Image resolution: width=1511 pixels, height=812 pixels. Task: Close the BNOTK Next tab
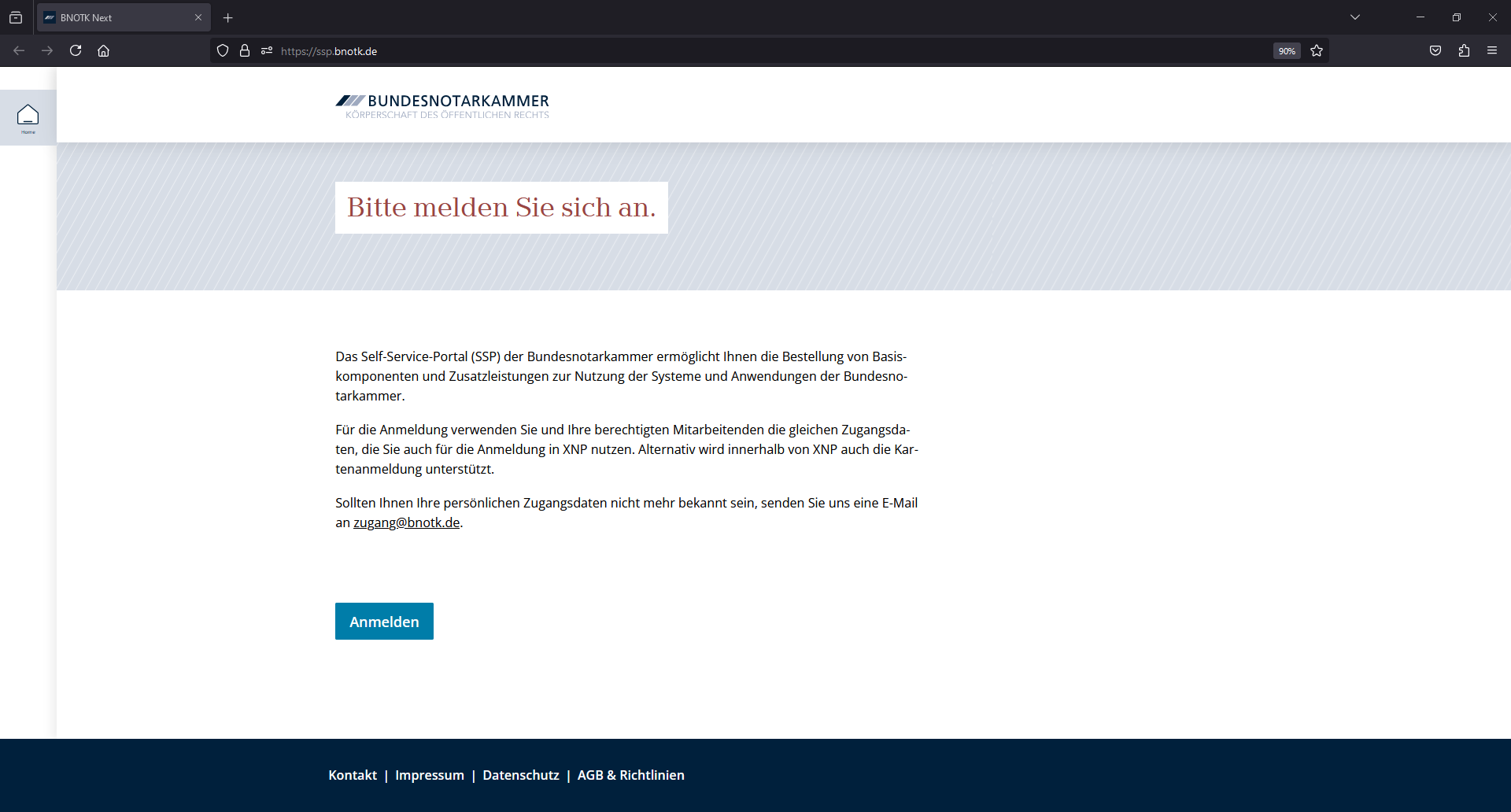coord(198,17)
